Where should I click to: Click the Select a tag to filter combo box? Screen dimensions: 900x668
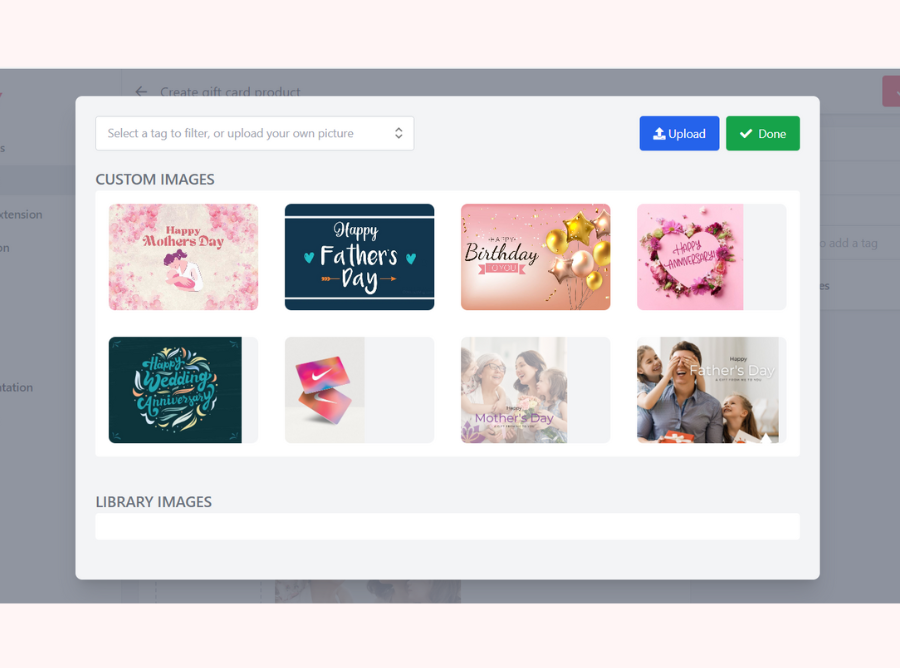pos(255,133)
